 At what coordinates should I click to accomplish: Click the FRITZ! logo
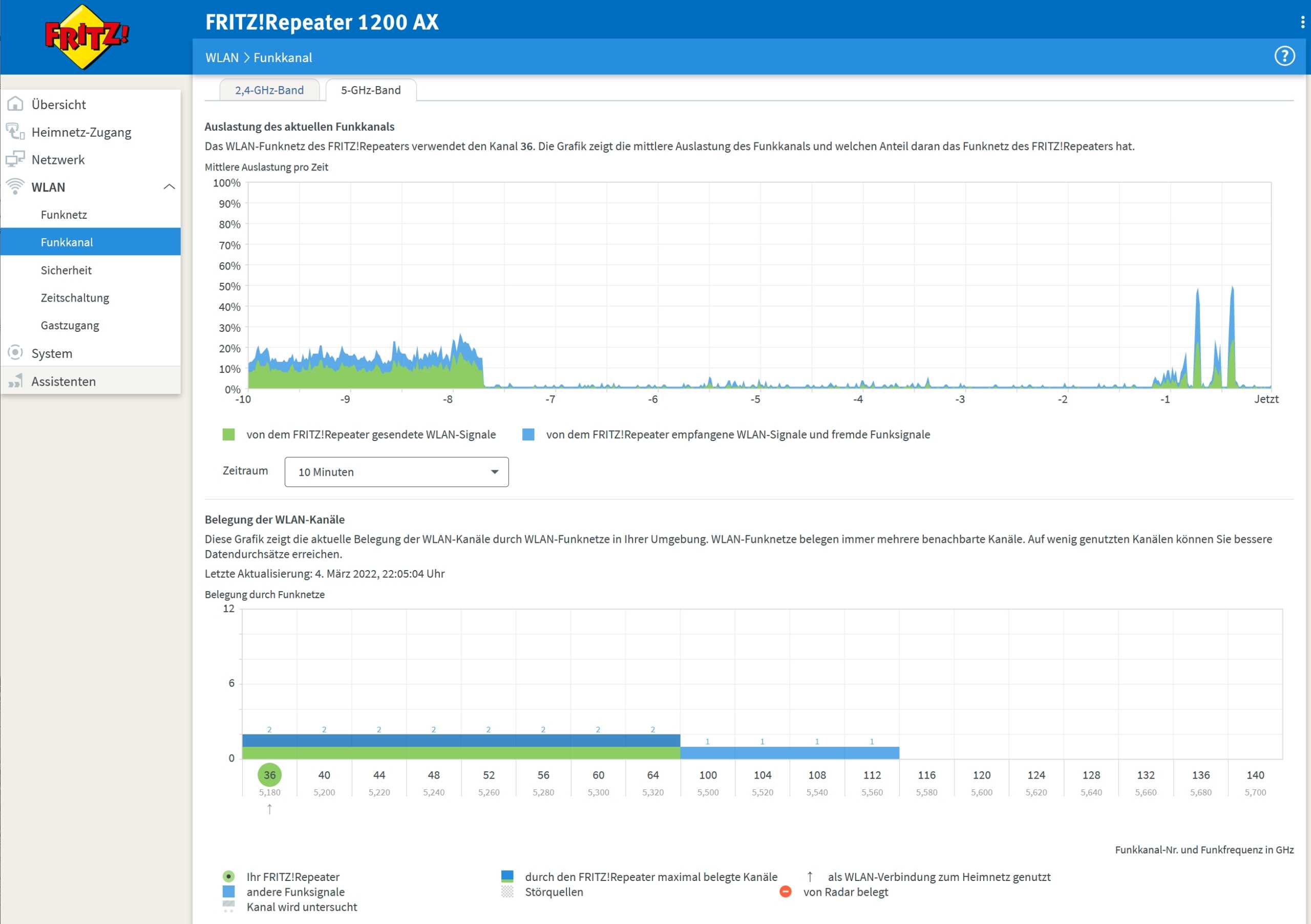click(x=87, y=37)
